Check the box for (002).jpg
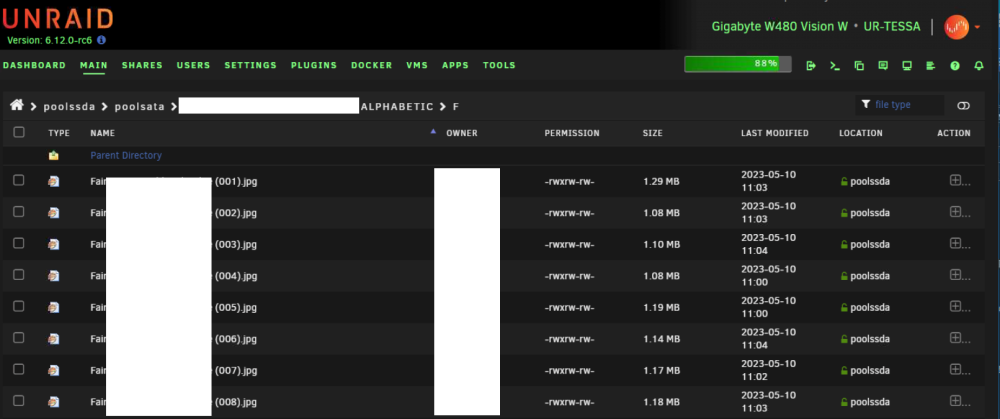The height and width of the screenshot is (419, 1000). coord(18,212)
